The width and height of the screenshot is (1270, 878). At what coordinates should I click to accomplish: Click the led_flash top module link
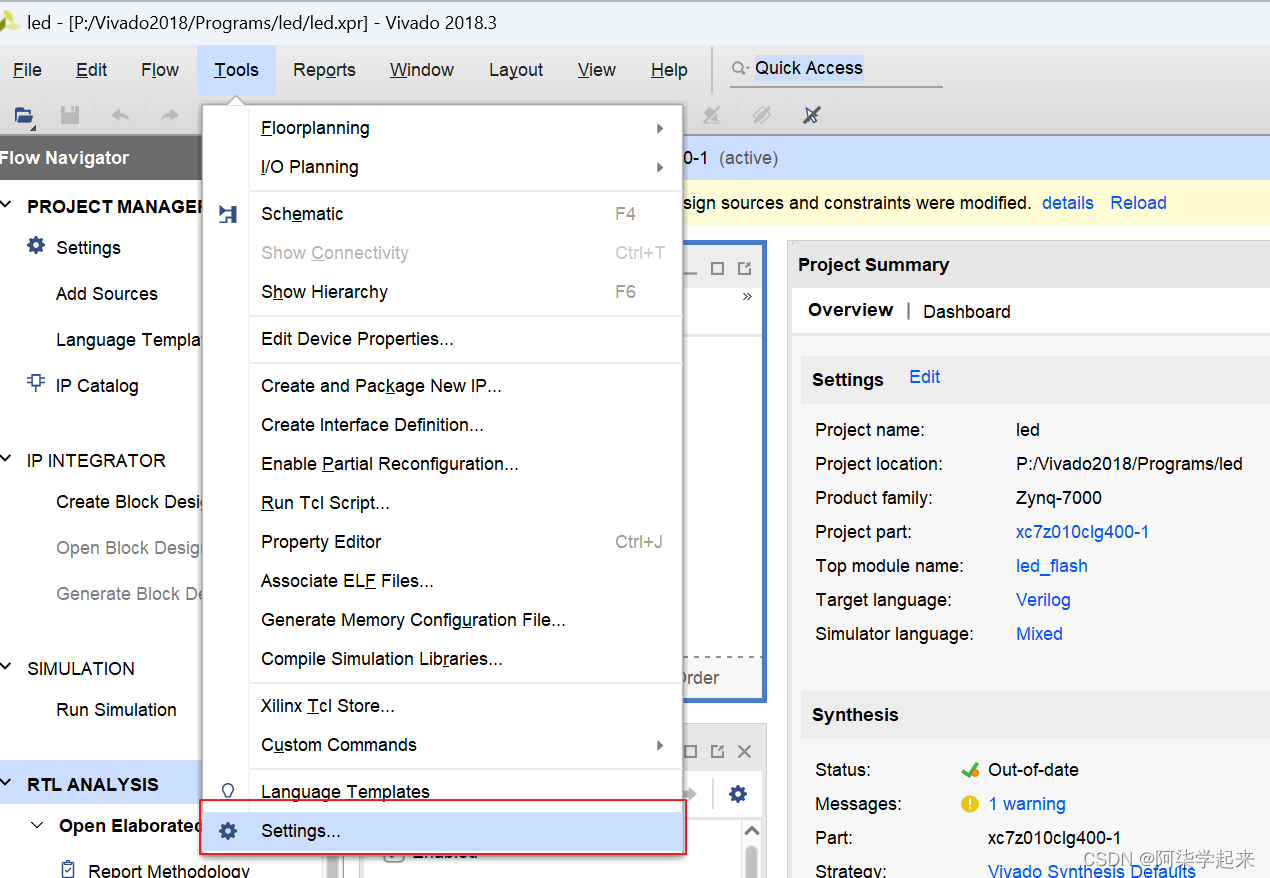(x=1051, y=566)
